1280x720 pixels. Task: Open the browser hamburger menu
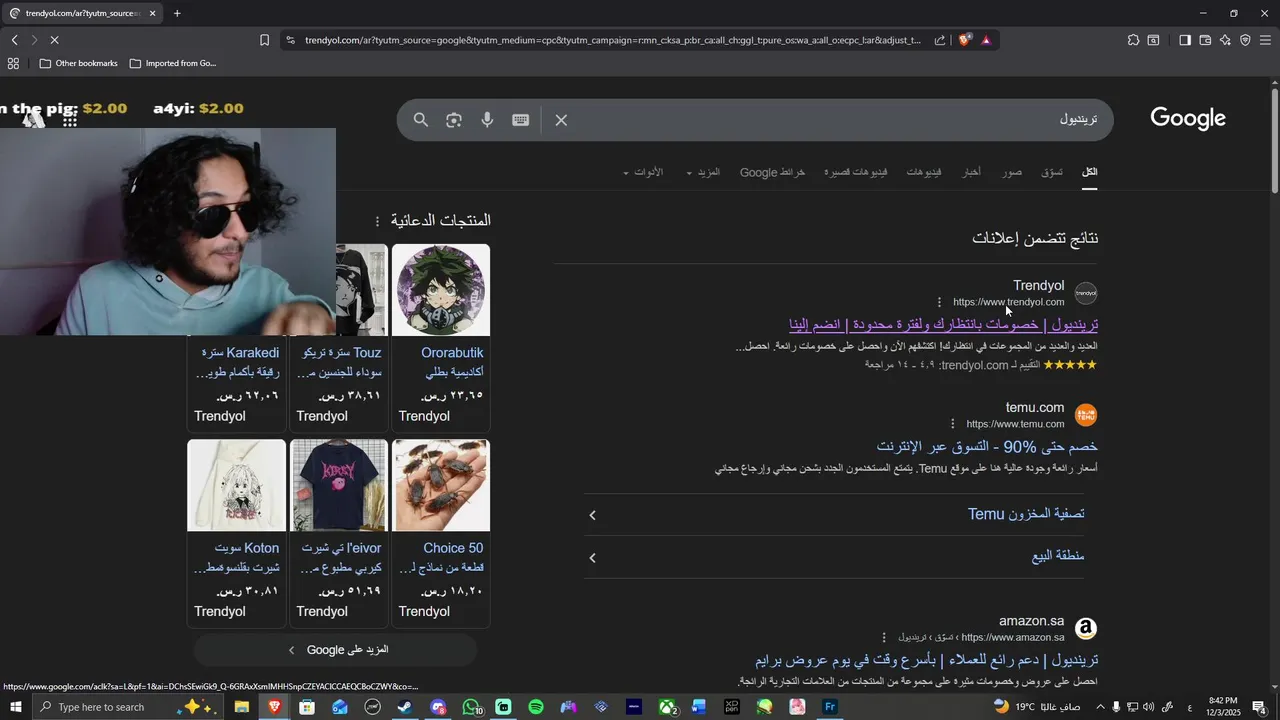1265,40
